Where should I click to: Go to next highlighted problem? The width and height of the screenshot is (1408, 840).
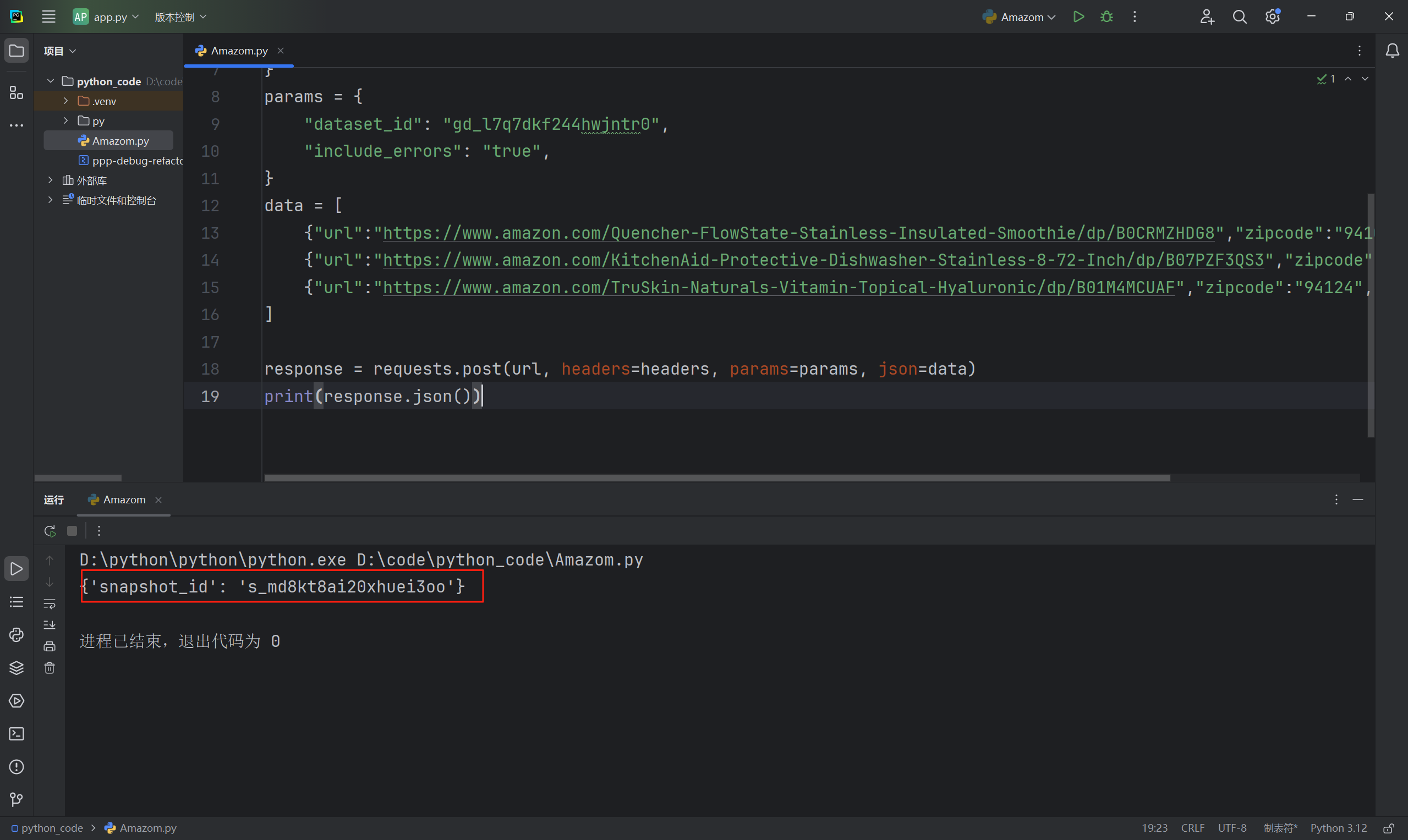(1365, 79)
